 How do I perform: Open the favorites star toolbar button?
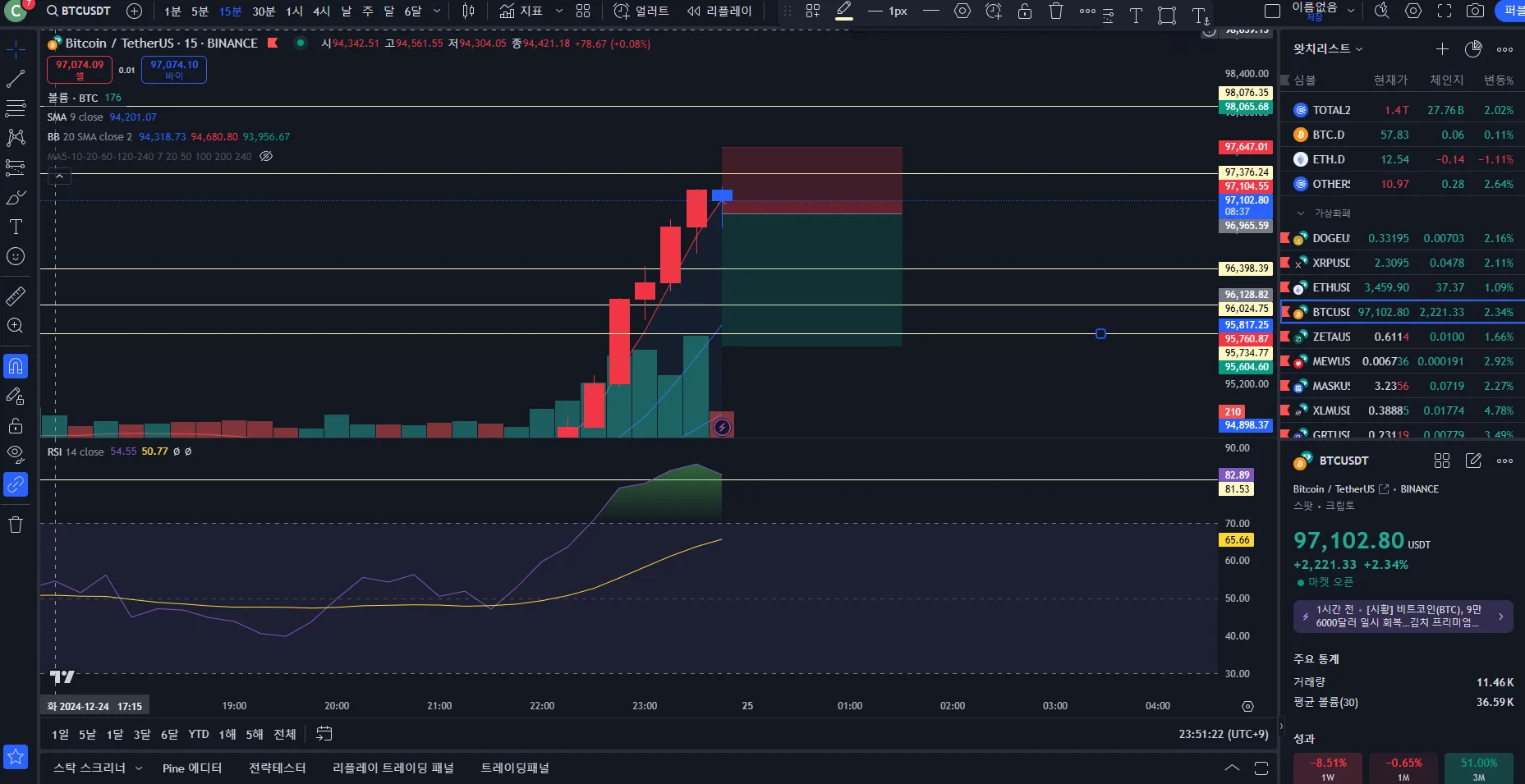coord(16,756)
